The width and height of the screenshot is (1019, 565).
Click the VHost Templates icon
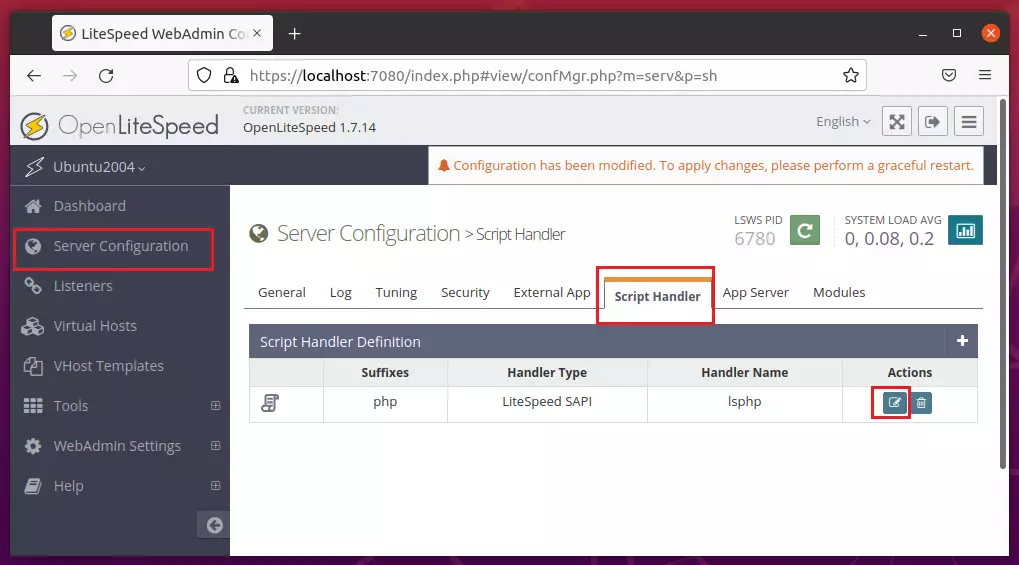(x=32, y=366)
